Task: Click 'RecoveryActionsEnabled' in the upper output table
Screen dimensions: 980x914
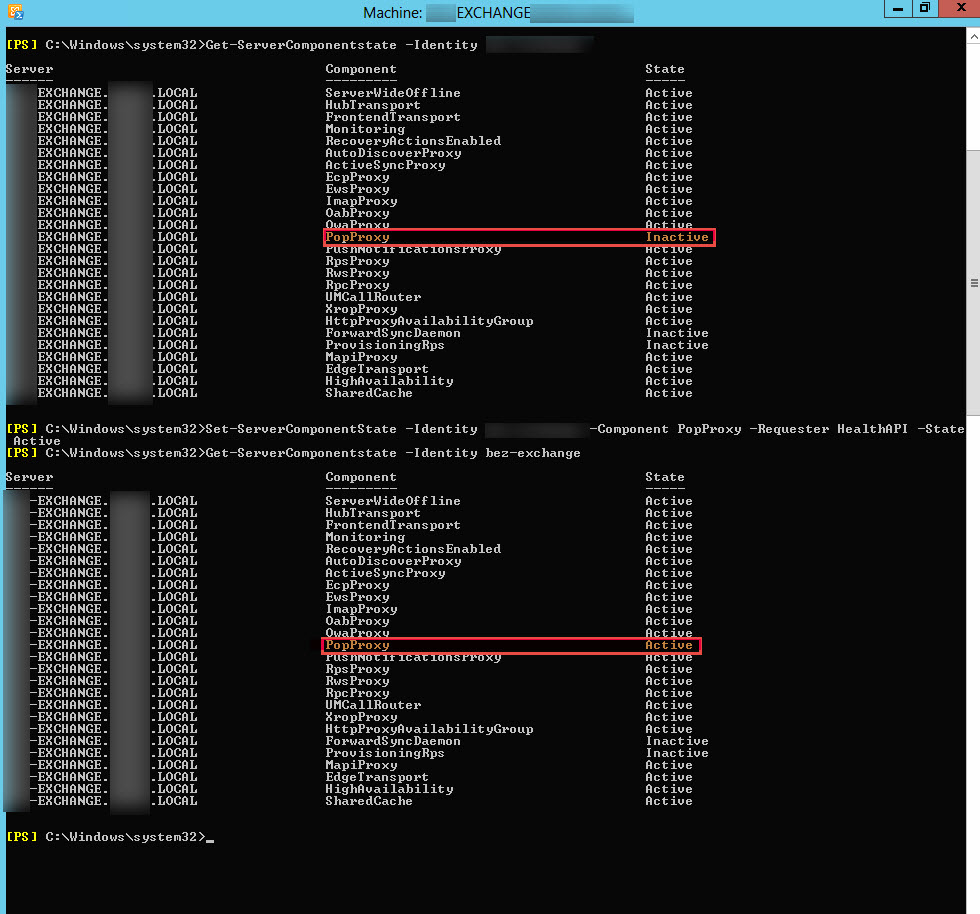Action: [x=413, y=141]
